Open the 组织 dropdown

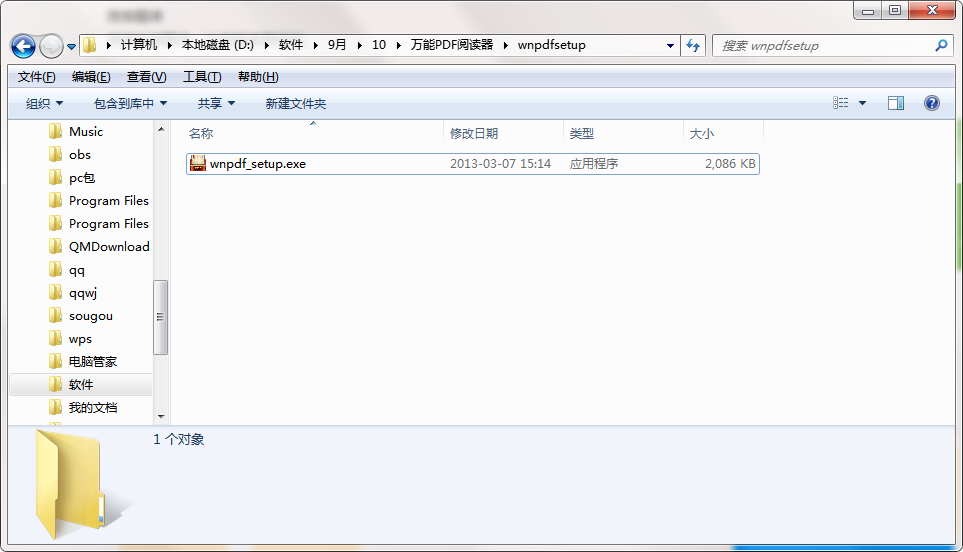[x=44, y=103]
